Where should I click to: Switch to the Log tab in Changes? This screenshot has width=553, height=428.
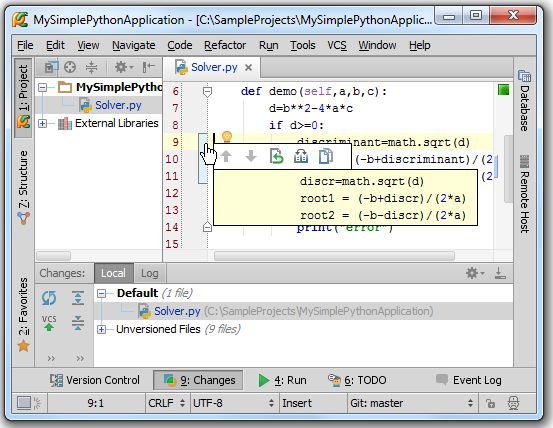(x=150, y=273)
